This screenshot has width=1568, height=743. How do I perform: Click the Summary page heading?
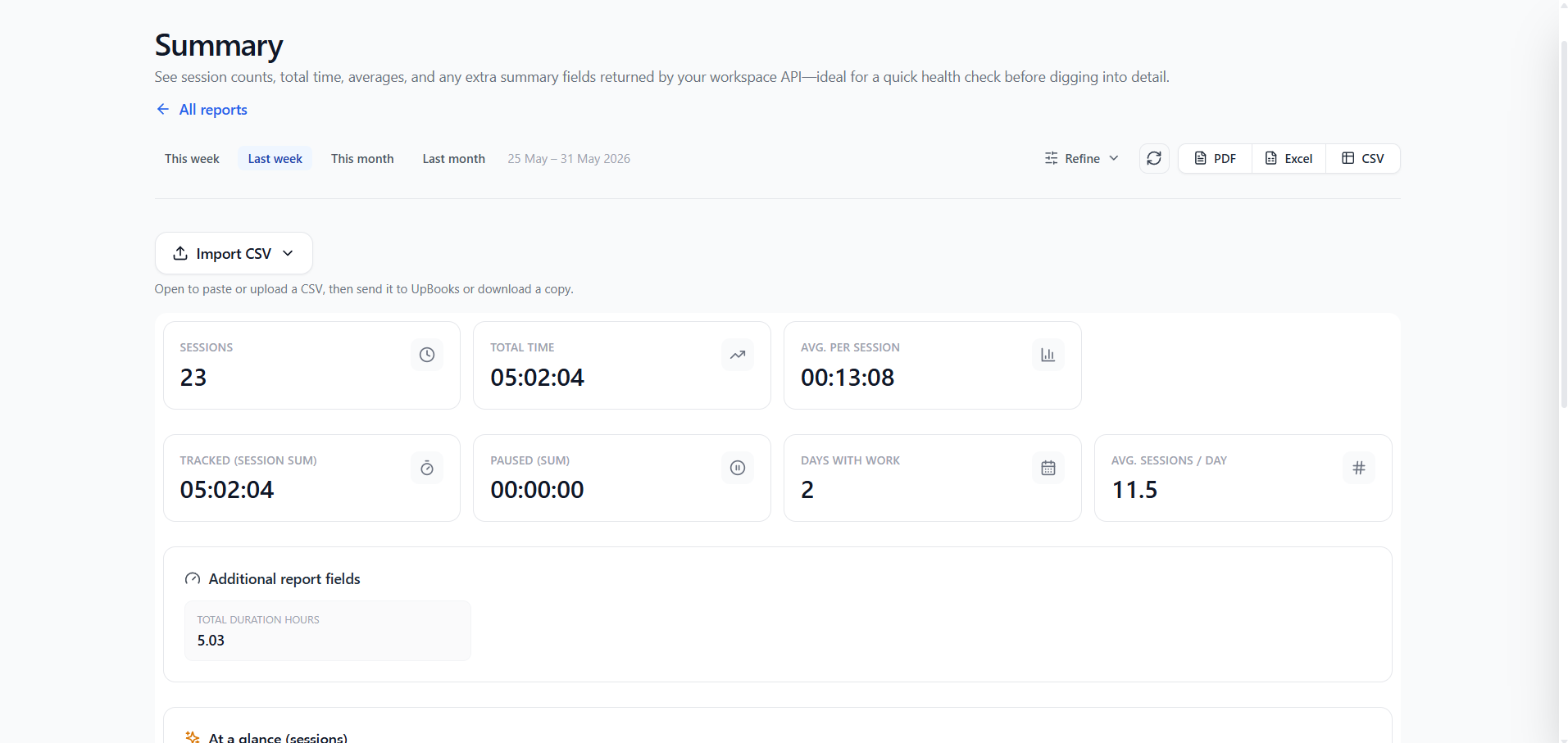pyautogui.click(x=219, y=45)
